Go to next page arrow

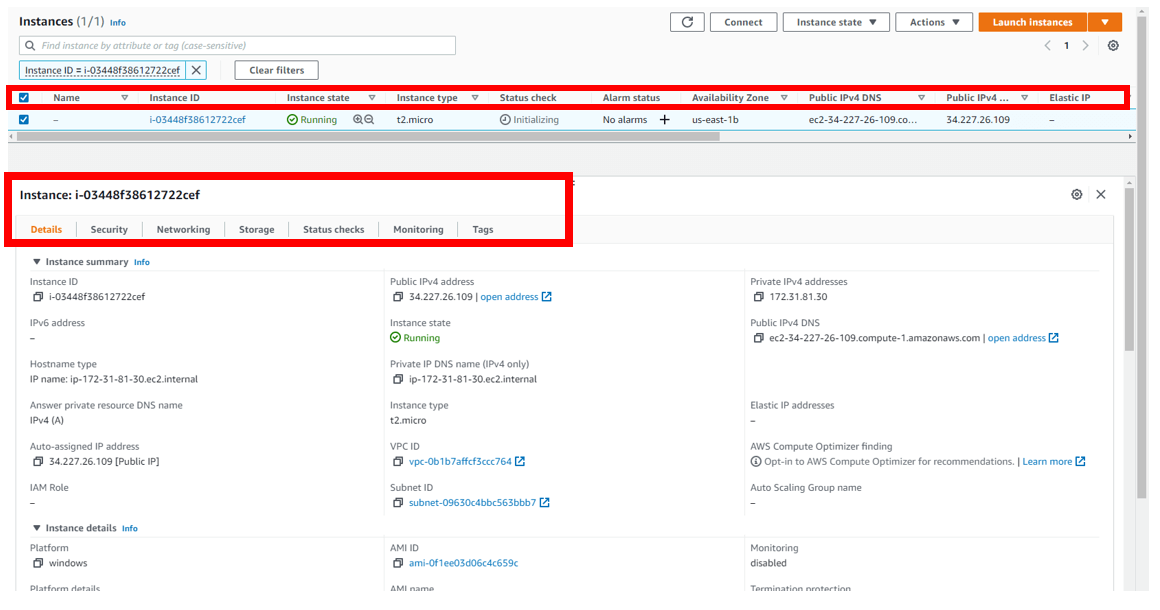point(1085,46)
